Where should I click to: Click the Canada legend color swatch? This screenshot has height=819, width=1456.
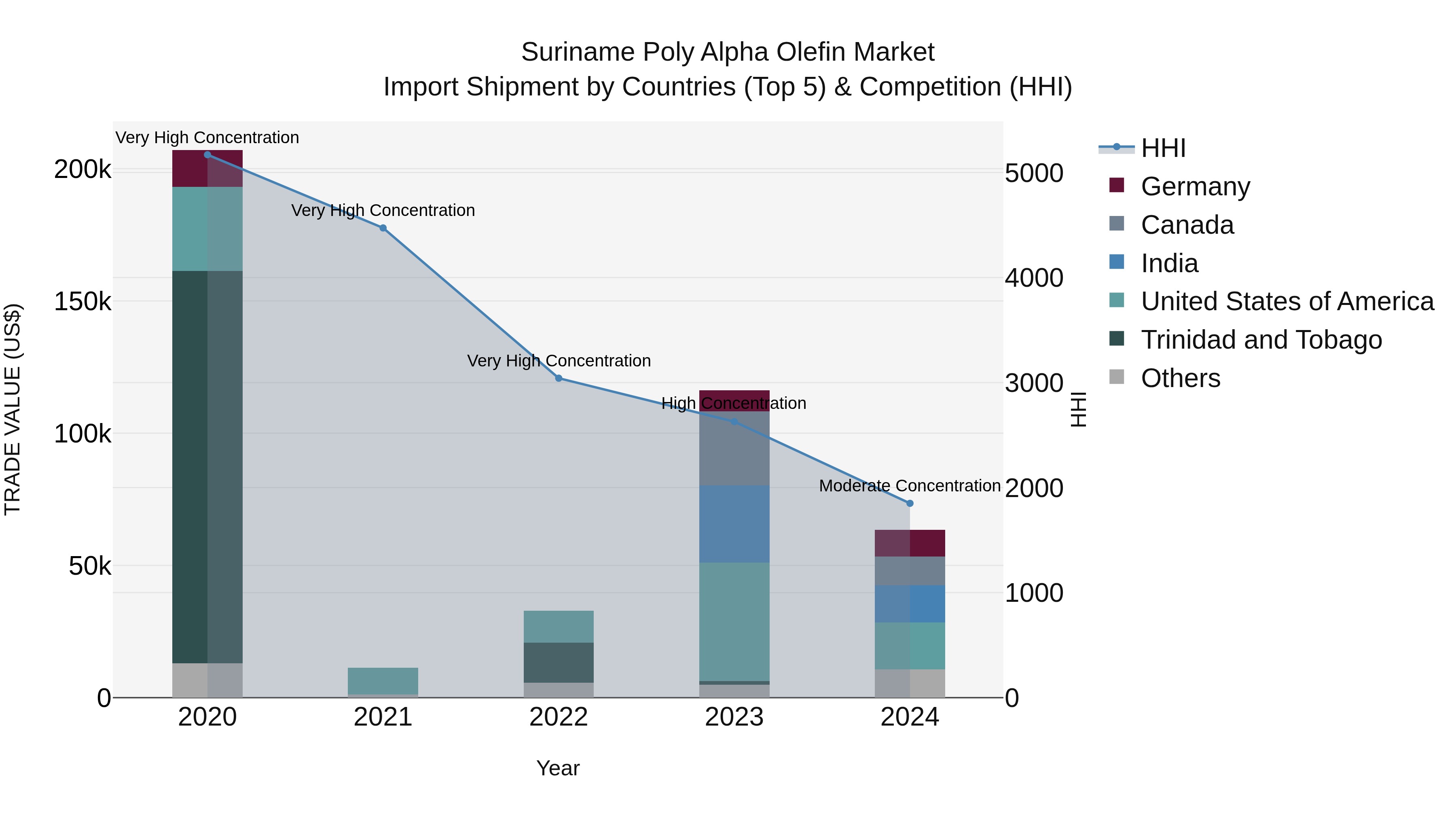1117,223
